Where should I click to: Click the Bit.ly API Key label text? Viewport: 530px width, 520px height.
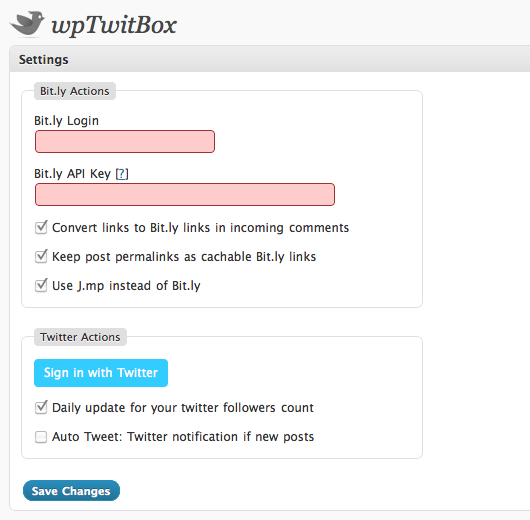[x=72, y=174]
